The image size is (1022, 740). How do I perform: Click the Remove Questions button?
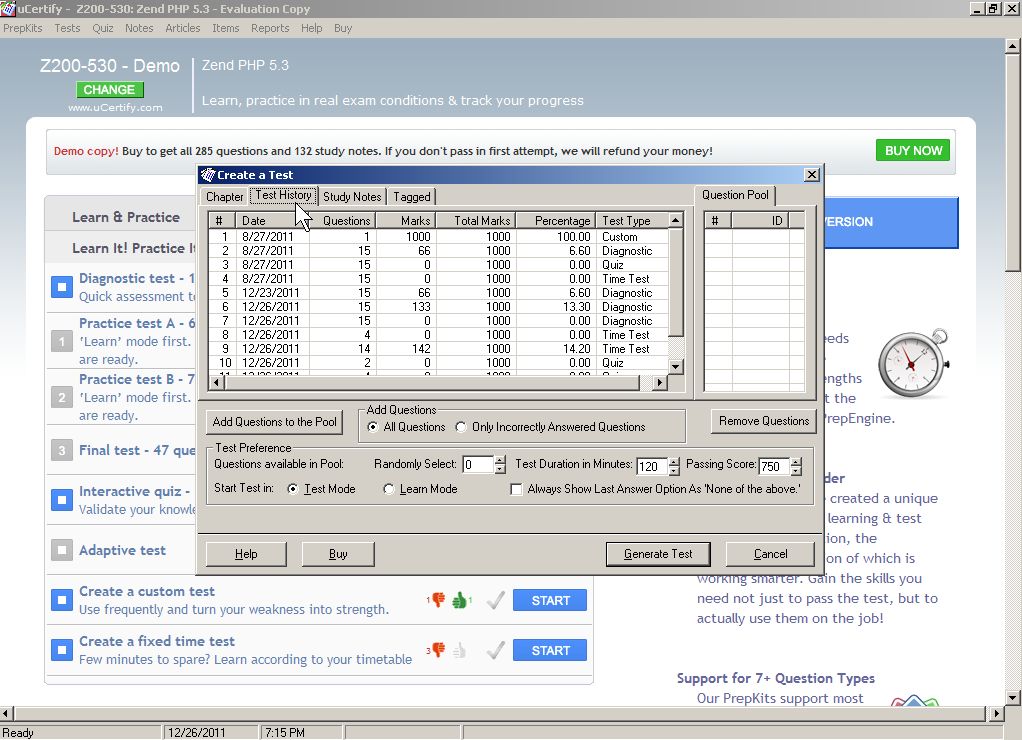(x=764, y=421)
